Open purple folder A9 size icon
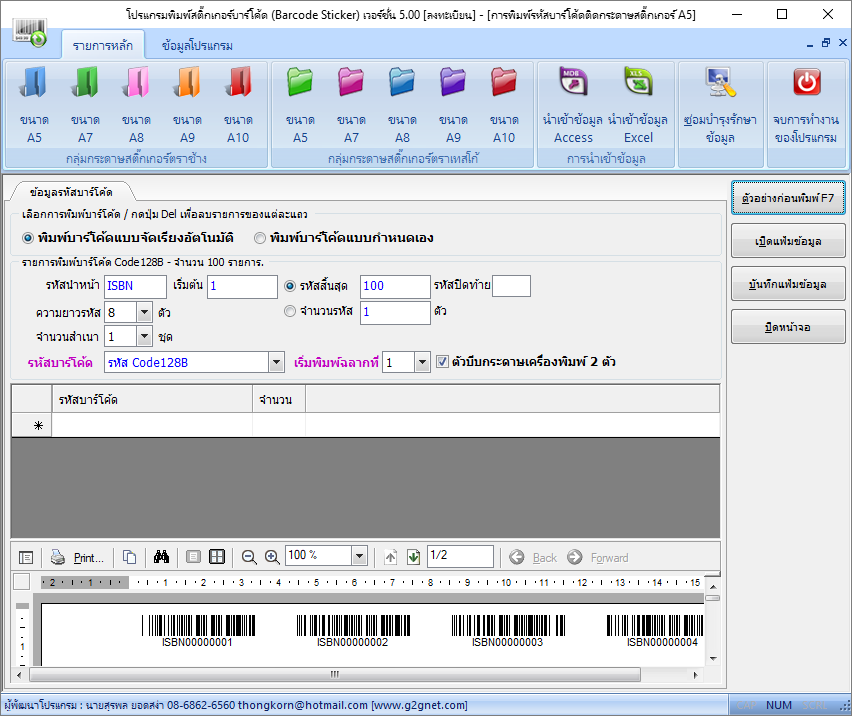This screenshot has width=852, height=716. (x=453, y=104)
